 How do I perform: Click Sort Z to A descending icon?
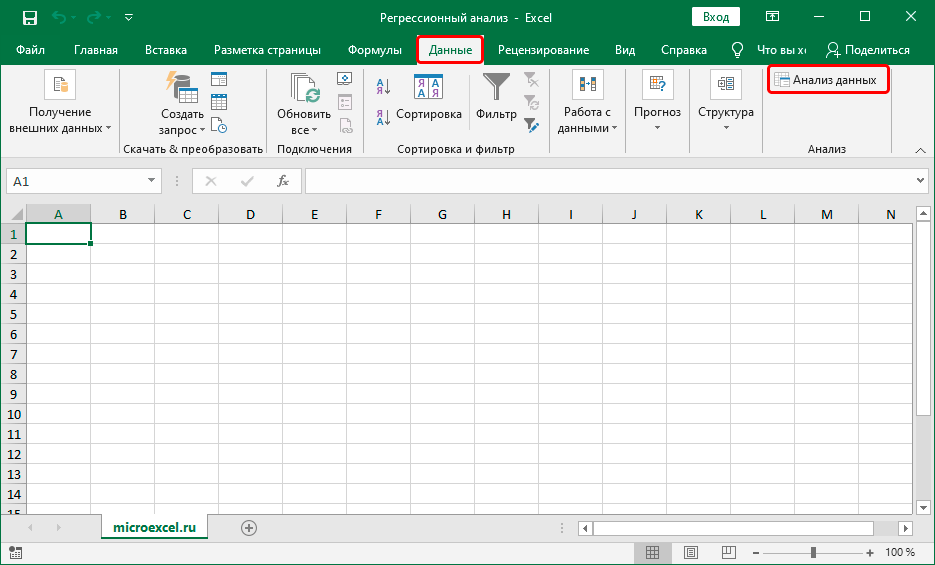tap(382, 117)
